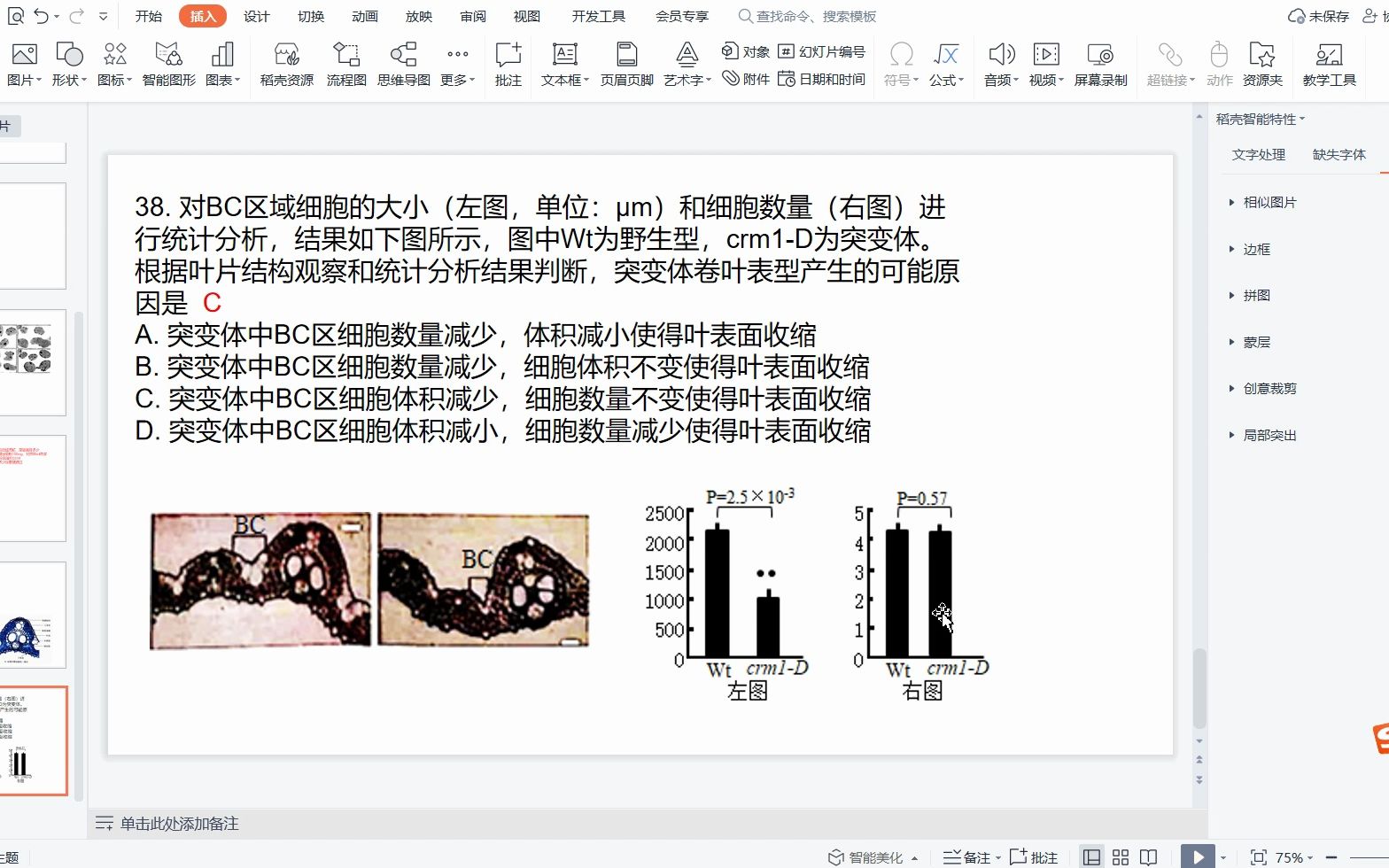Click 单击此处添加备注 notes field
This screenshot has height=868, width=1389.
[179, 824]
